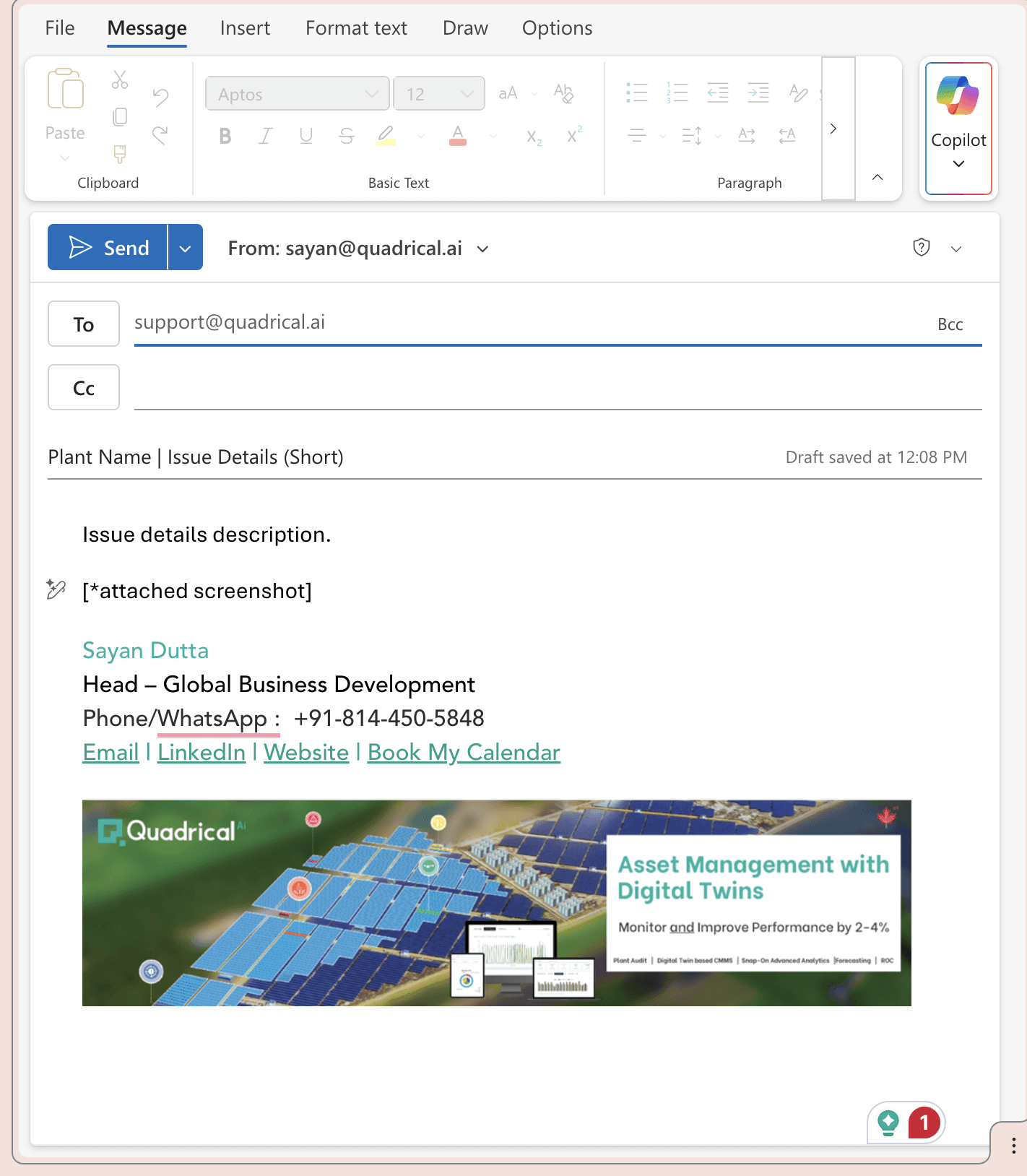Click the text alignment icon
The width and height of the screenshot is (1027, 1176).
[x=636, y=135]
